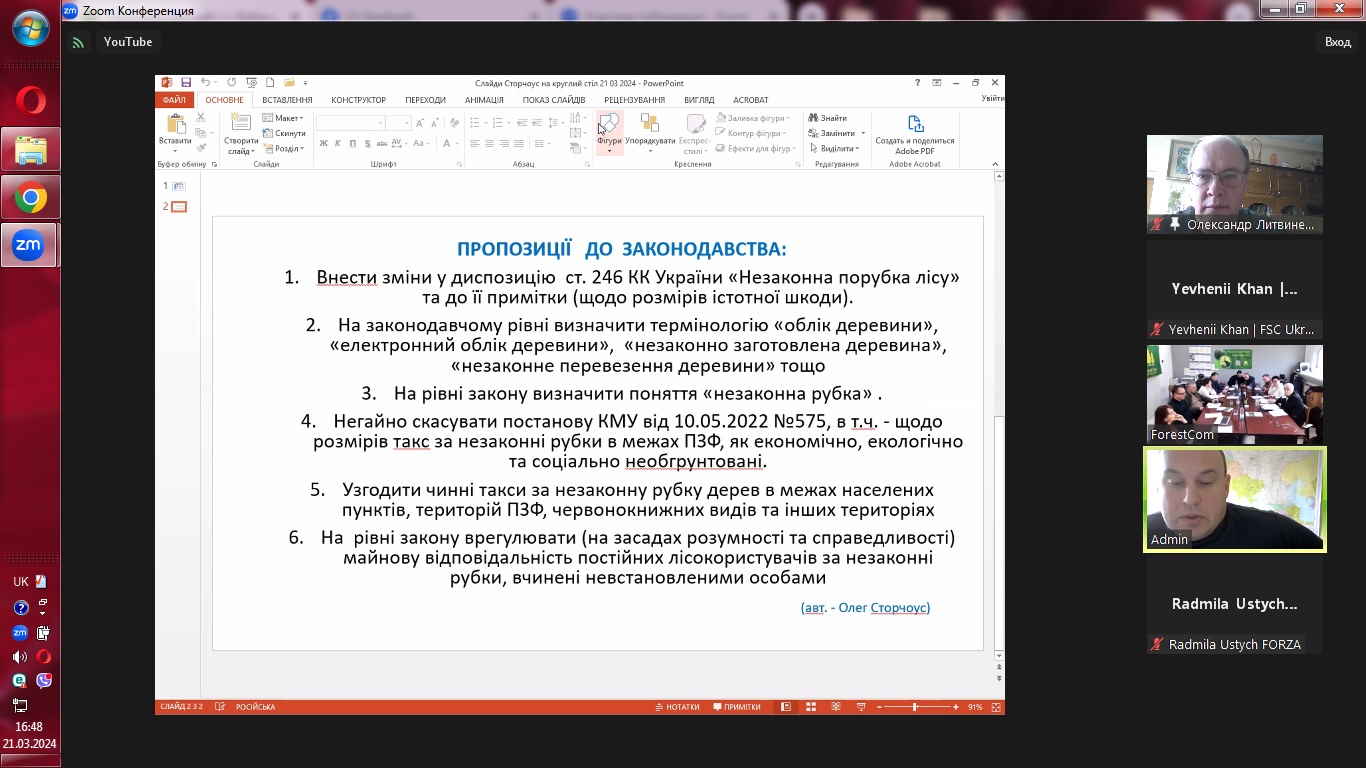Open the ФАЙЛ (File) tab
Screen dimensions: 1366x768
coord(174,100)
